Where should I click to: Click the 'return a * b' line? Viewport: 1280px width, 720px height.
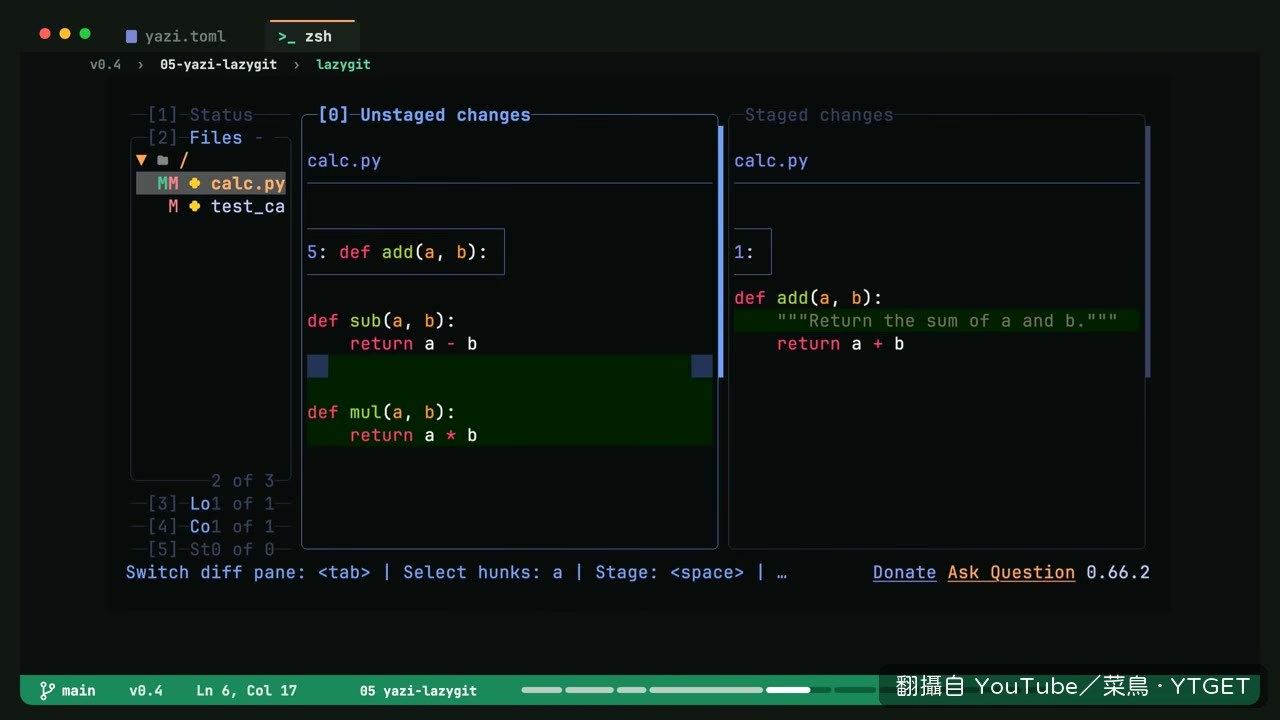[413, 436]
